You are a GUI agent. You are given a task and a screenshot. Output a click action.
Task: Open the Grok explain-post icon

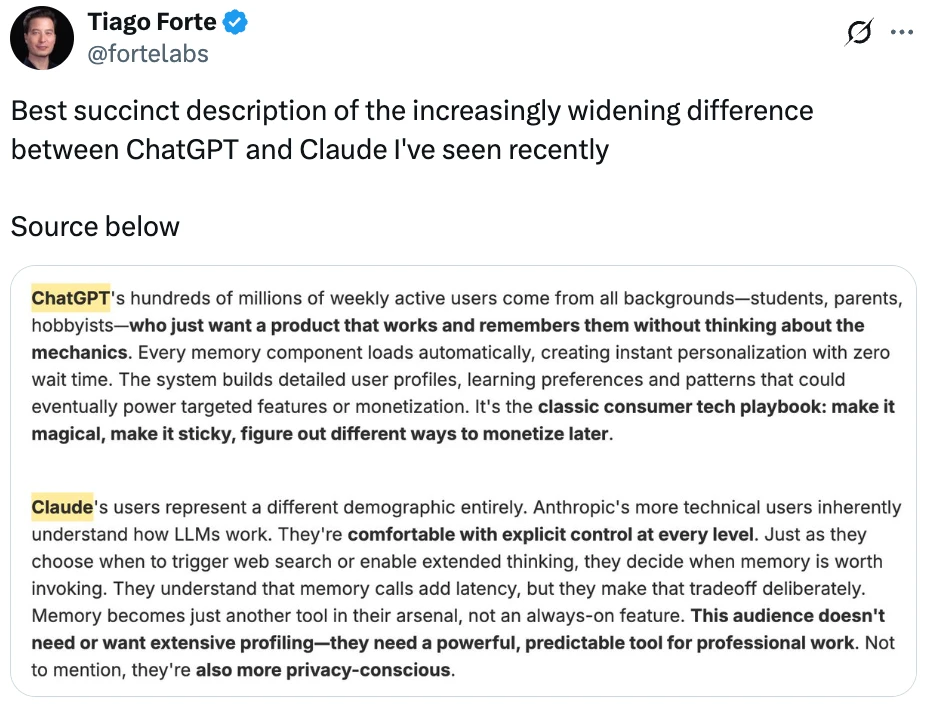pos(857,33)
